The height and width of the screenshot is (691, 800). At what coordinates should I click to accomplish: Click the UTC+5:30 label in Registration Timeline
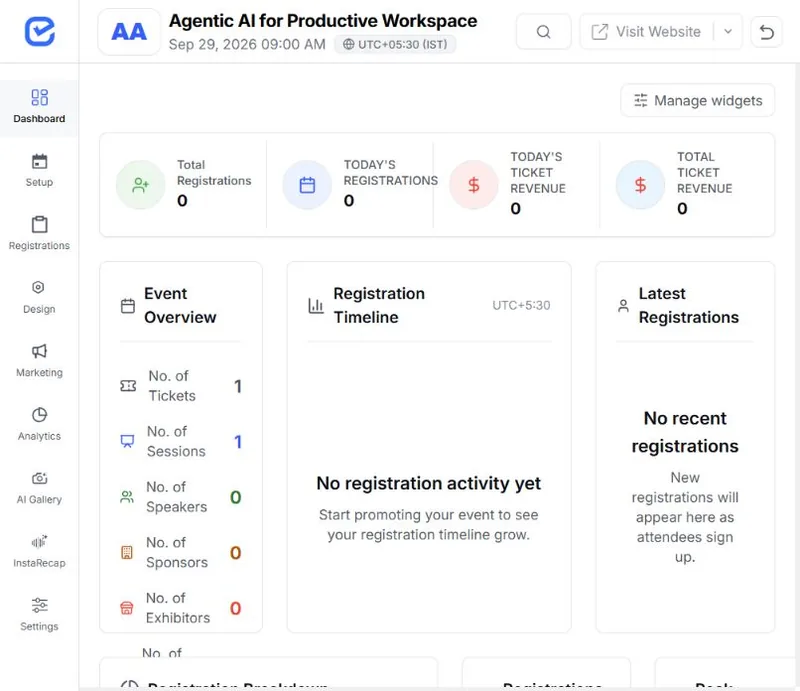click(x=521, y=305)
